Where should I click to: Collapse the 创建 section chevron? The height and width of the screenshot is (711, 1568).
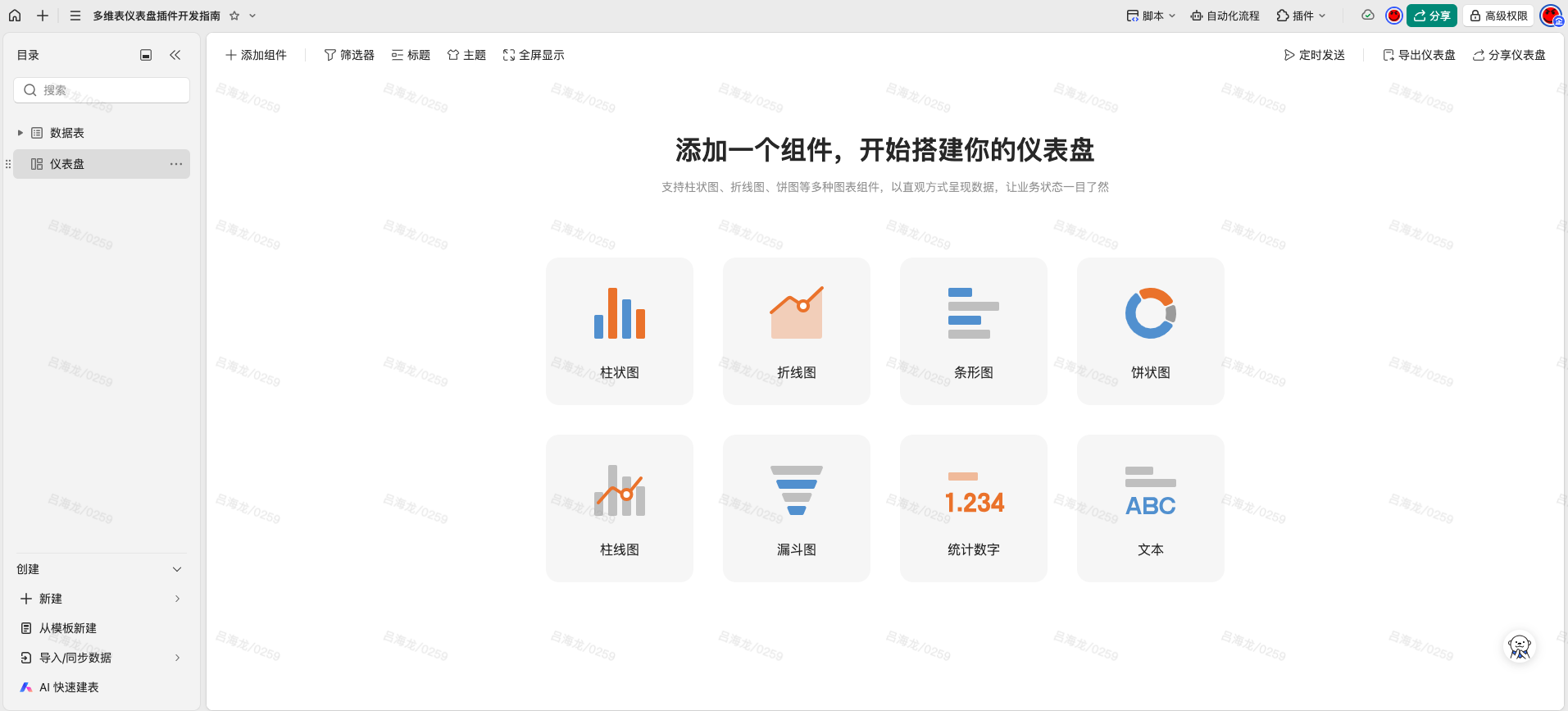(x=177, y=569)
